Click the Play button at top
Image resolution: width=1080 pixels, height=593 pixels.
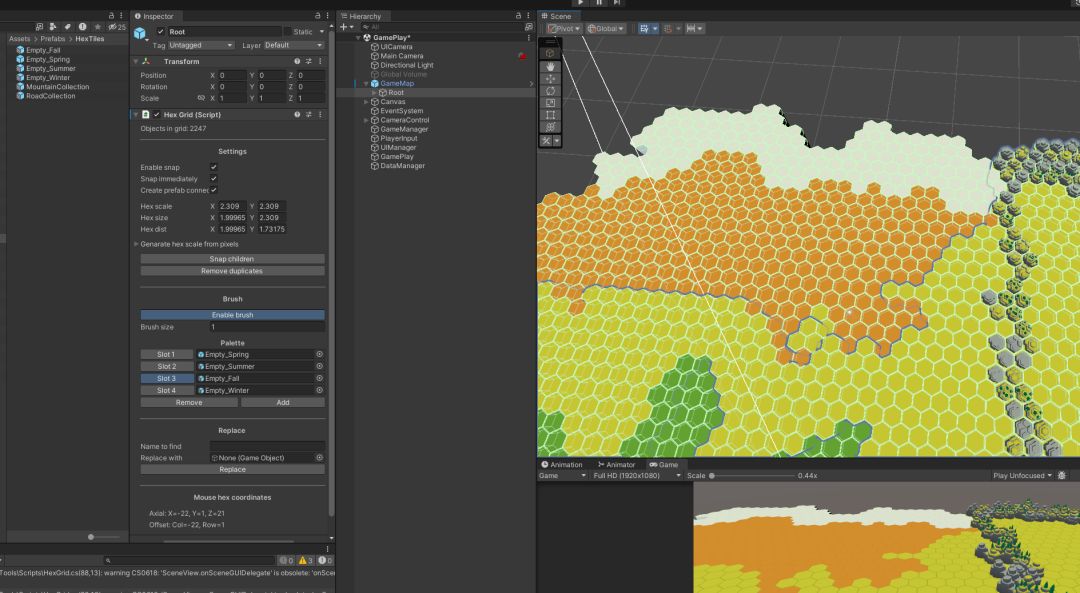click(x=580, y=3)
